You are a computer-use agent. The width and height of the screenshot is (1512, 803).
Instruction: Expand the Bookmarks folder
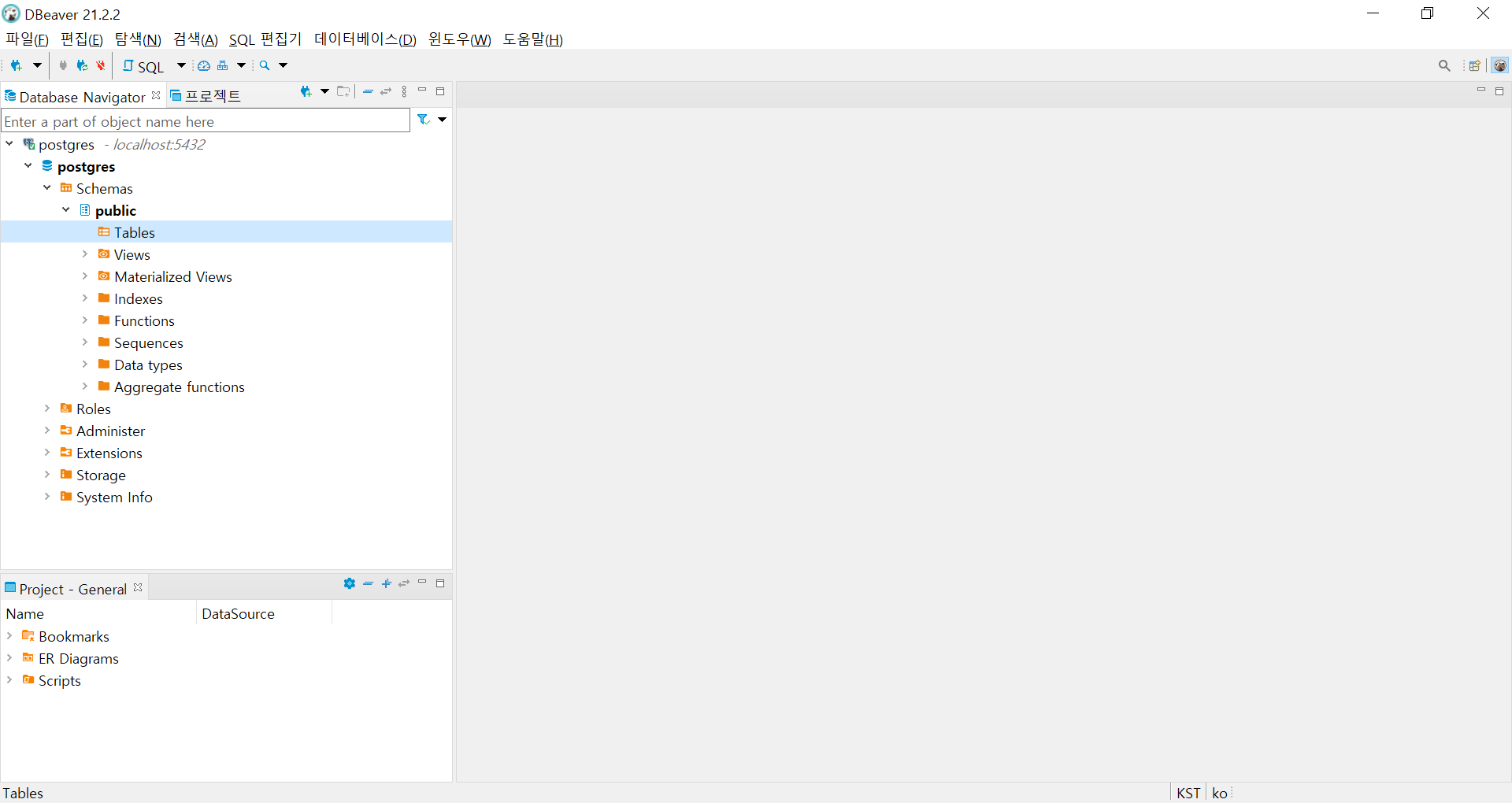coord(9,636)
